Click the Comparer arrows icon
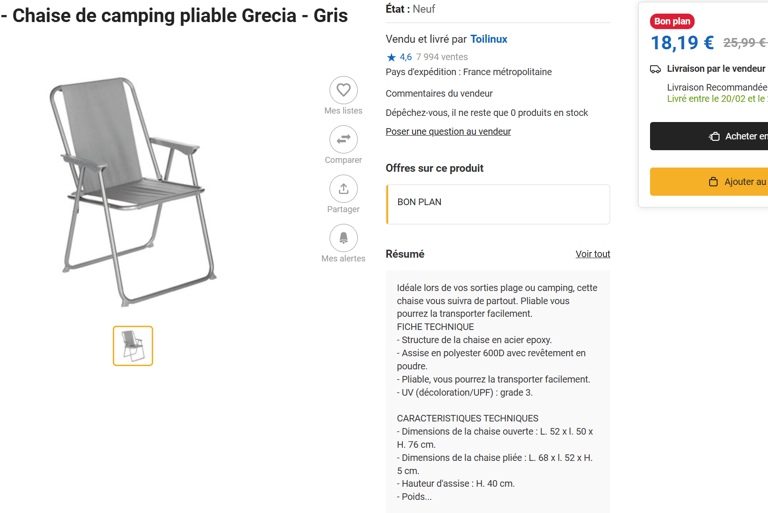The height and width of the screenshot is (513, 768). pyautogui.click(x=343, y=139)
